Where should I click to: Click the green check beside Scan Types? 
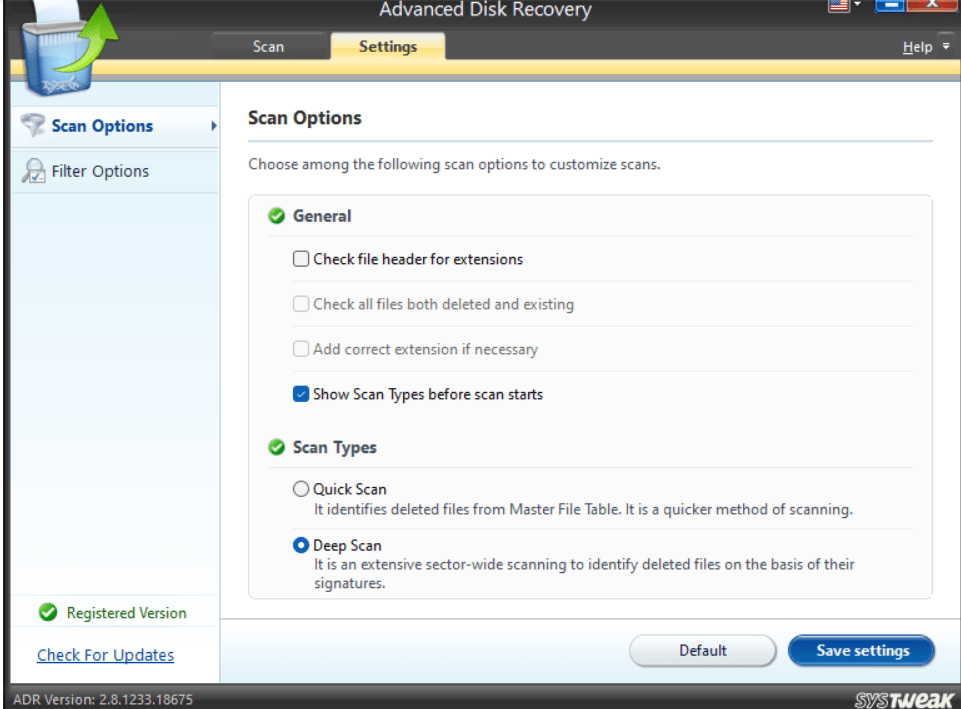[x=277, y=448]
